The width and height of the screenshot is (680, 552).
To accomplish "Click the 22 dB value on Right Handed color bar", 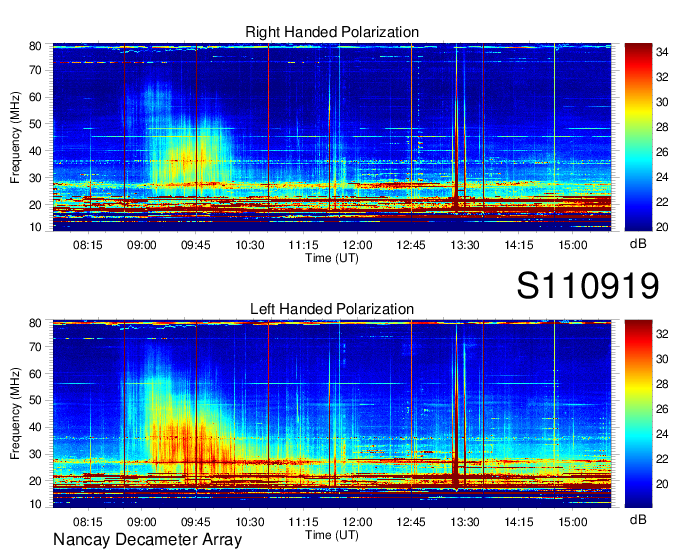I will pos(662,202).
